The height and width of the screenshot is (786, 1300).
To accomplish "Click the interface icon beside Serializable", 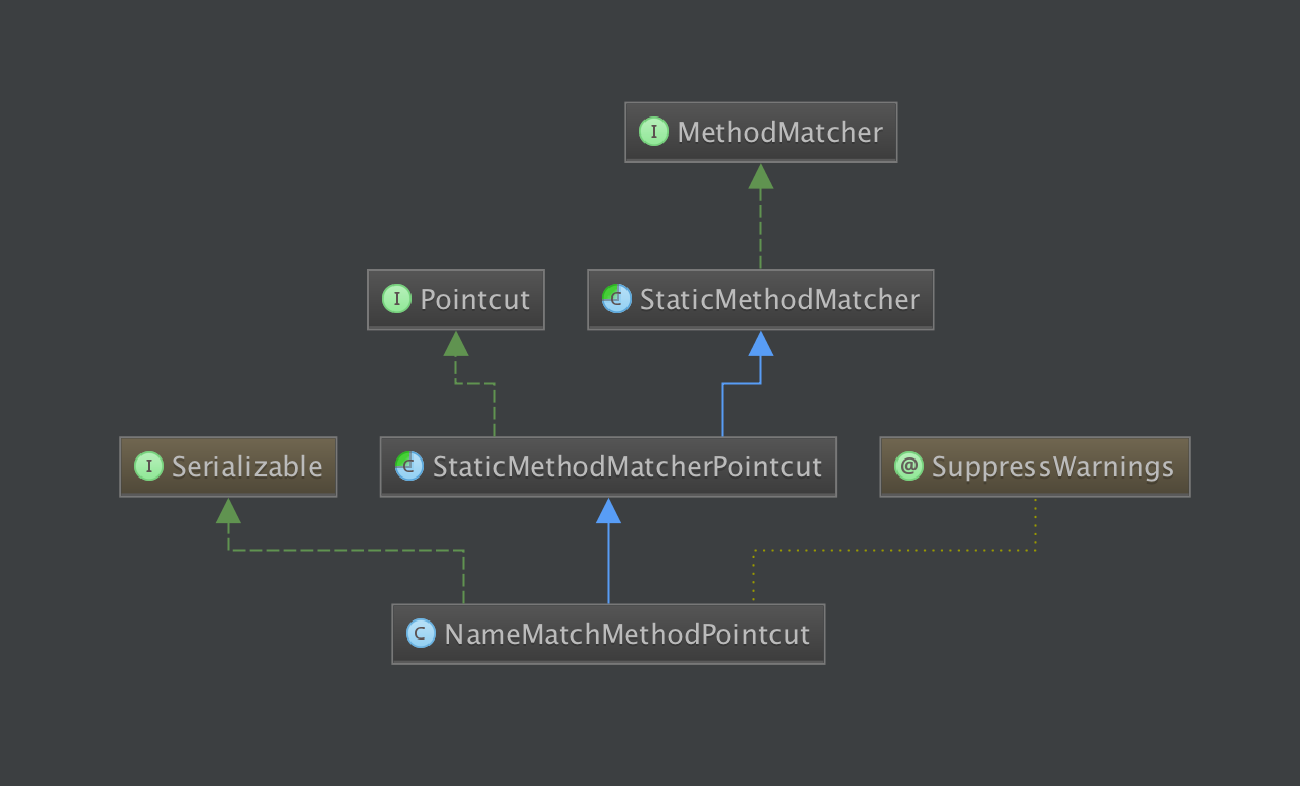I will 149,467.
